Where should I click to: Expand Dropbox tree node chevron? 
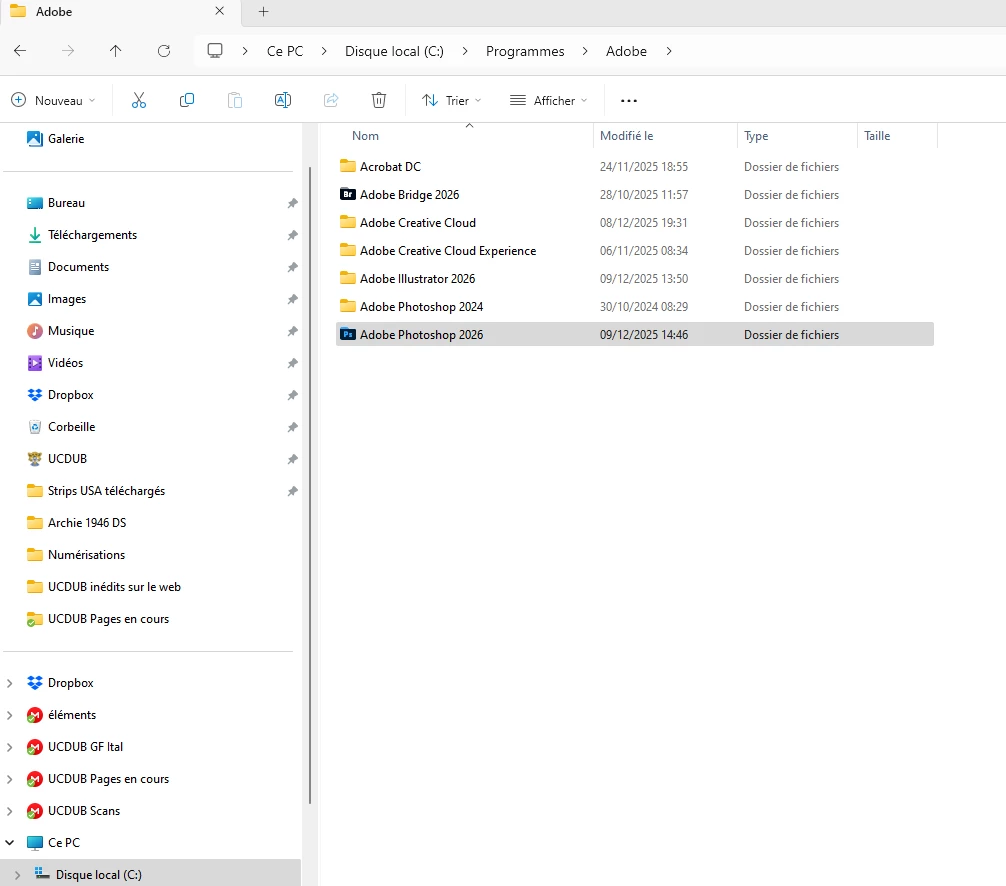coord(10,683)
